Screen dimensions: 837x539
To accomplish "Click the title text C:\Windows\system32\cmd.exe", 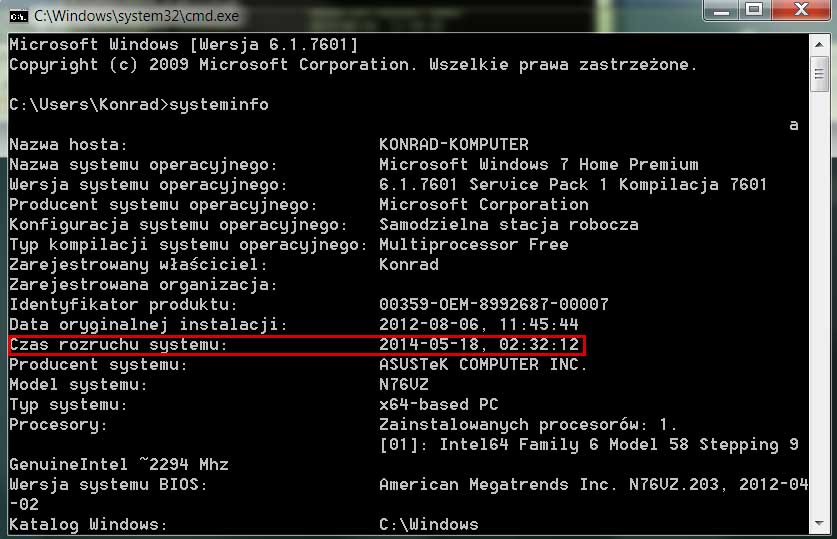I will tap(137, 16).
